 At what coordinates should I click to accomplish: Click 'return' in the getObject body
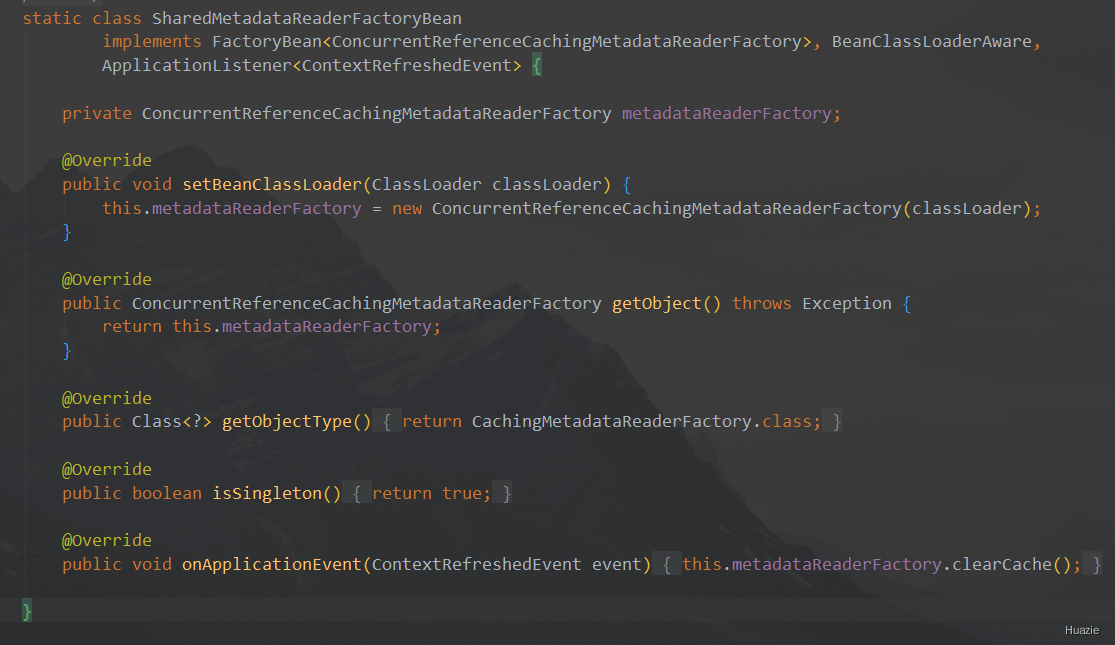tap(132, 326)
